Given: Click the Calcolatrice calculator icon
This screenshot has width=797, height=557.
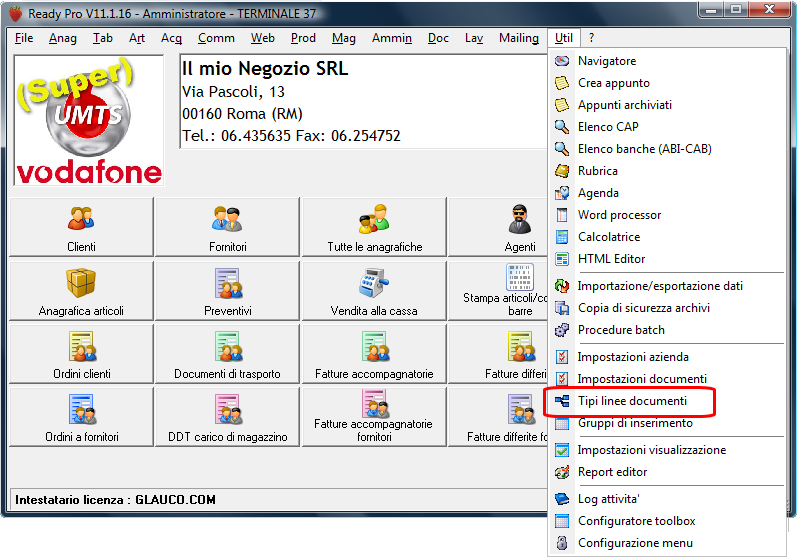Looking at the screenshot, I should (562, 237).
